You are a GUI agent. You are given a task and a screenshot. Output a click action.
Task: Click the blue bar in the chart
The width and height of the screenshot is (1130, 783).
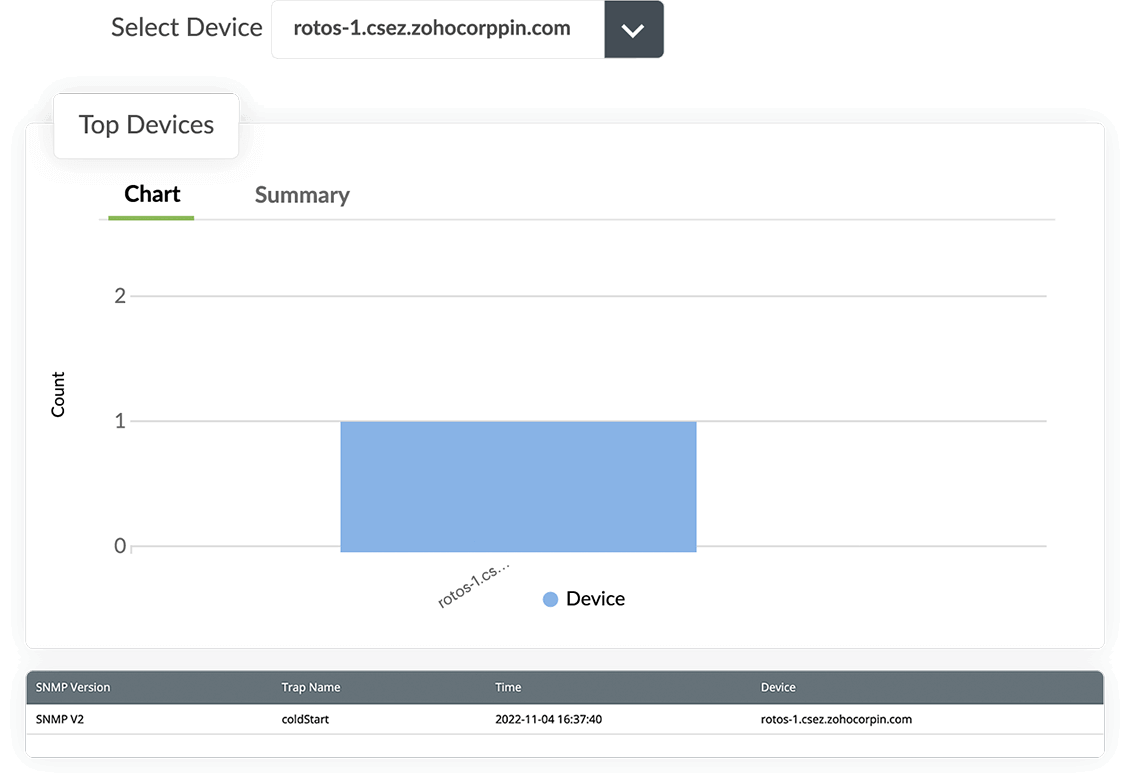coord(518,487)
